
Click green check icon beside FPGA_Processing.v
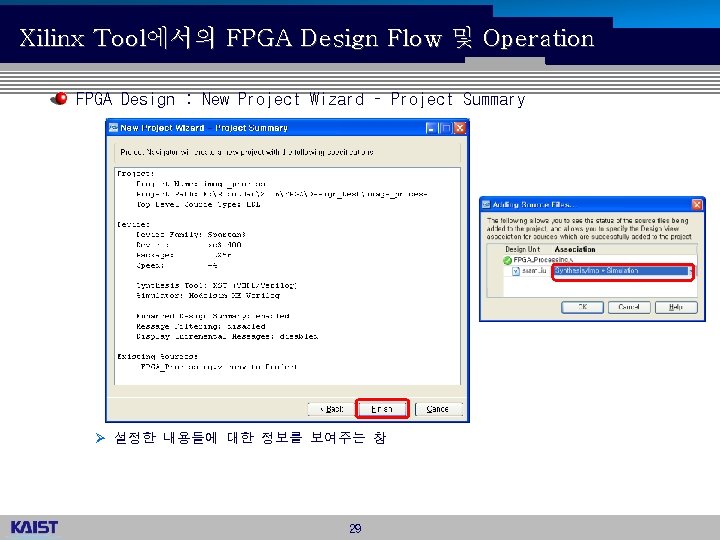pos(507,260)
